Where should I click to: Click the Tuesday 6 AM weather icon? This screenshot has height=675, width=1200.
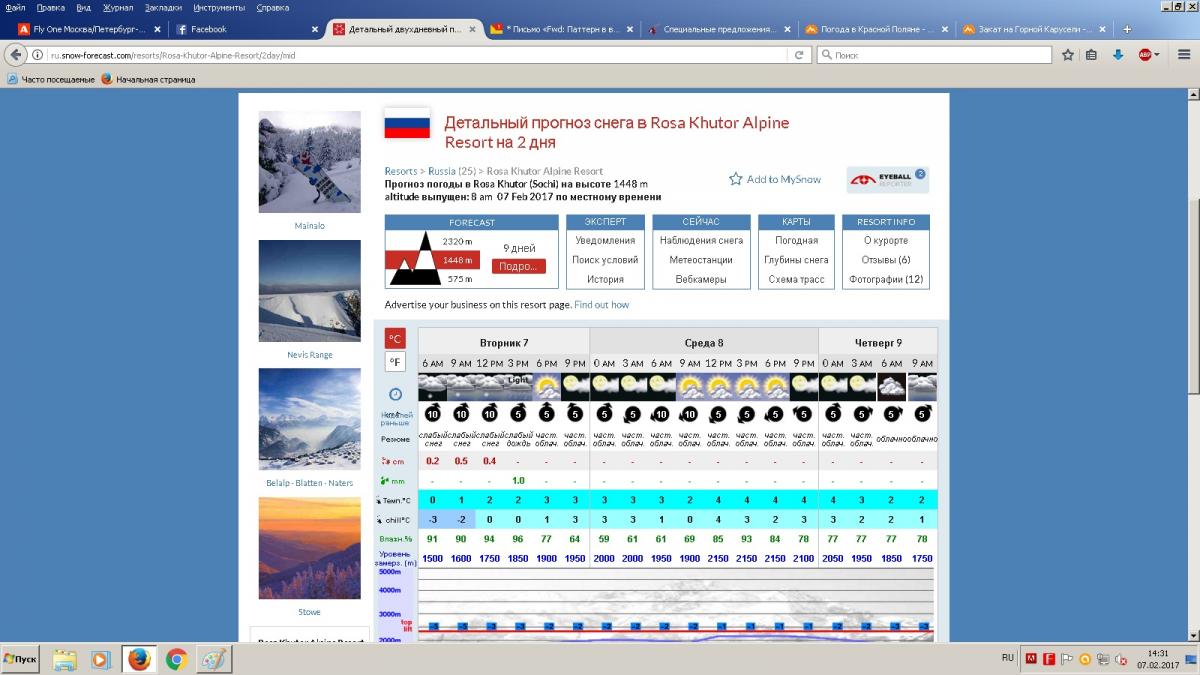pos(433,386)
